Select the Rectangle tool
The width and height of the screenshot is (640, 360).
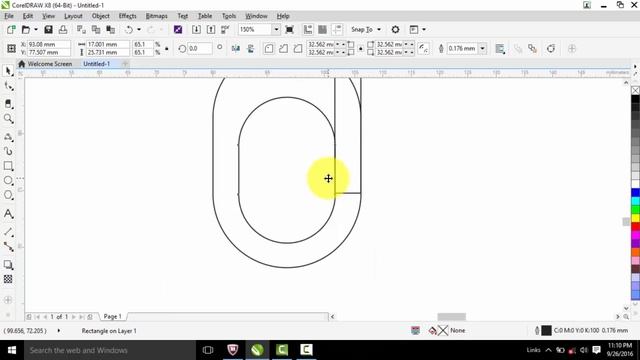pos(8,166)
